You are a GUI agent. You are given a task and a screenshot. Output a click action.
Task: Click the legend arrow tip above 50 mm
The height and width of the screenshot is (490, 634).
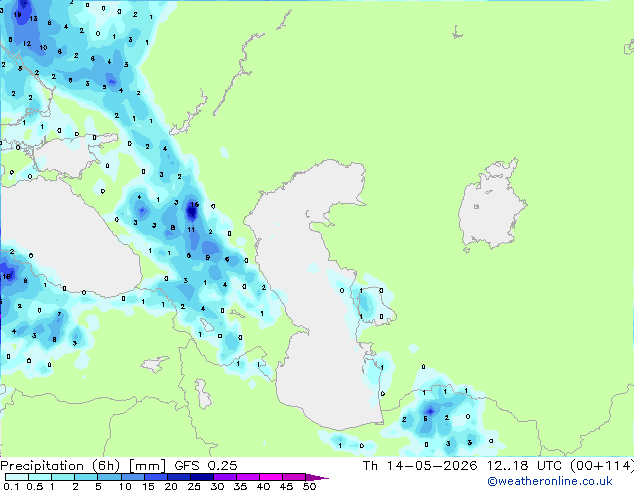317,477
